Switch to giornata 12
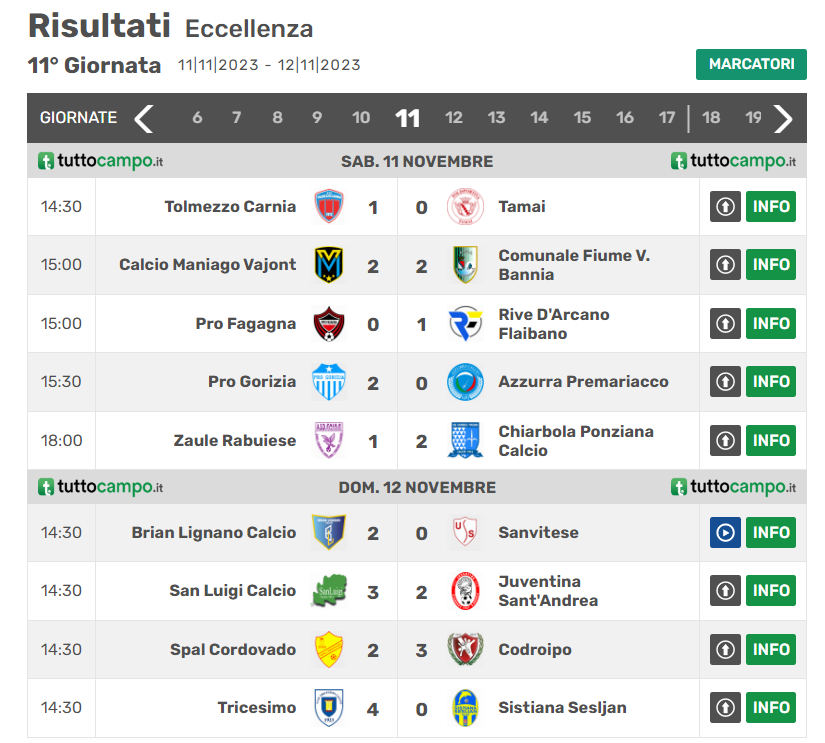 454,118
